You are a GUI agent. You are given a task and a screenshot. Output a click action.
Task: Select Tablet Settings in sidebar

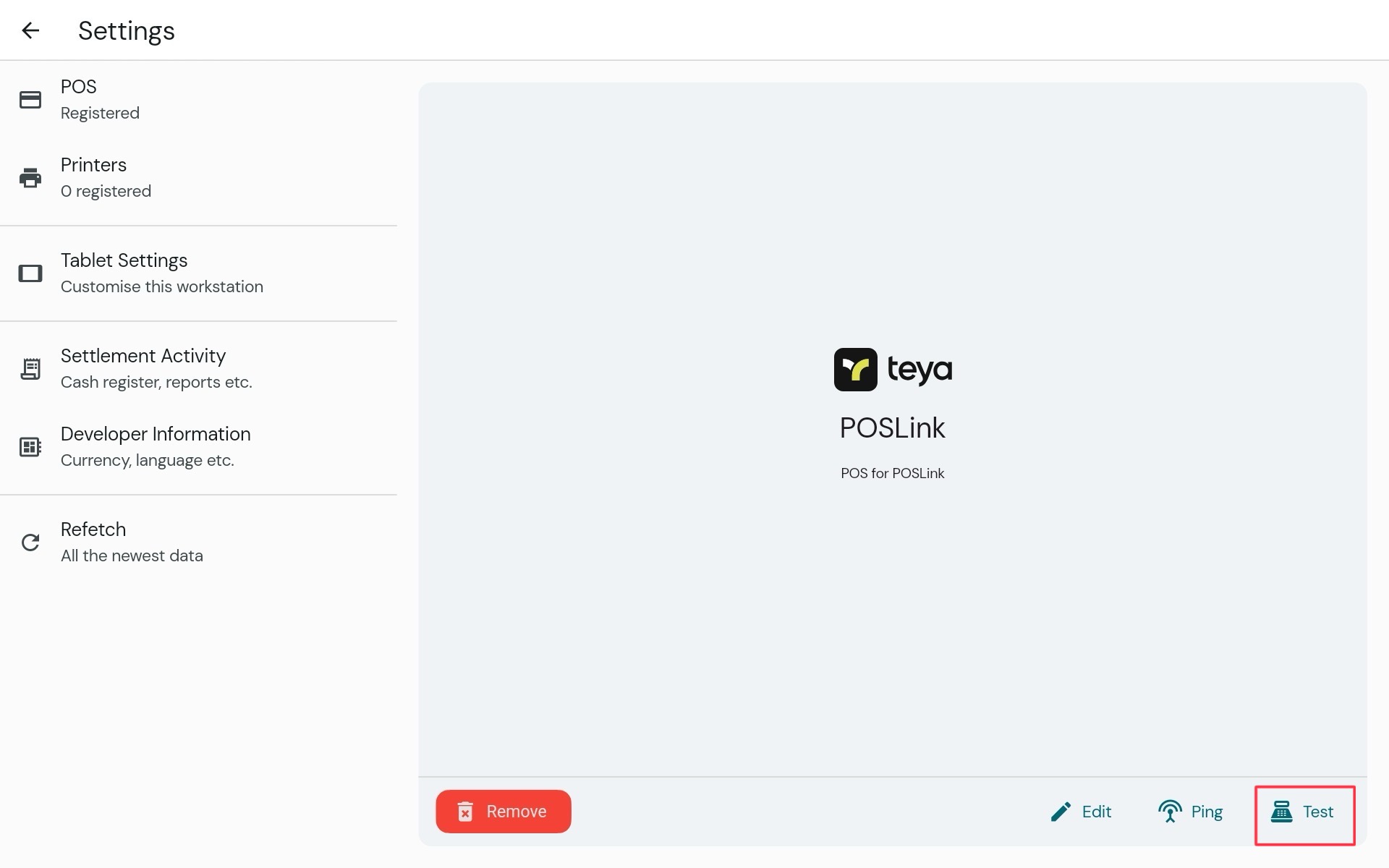point(198,273)
